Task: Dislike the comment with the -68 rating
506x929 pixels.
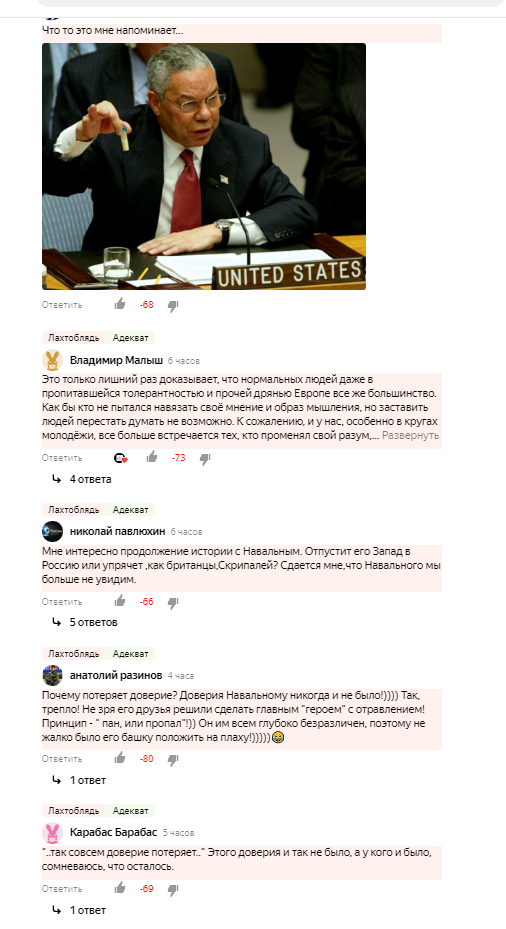Action: 173,306
